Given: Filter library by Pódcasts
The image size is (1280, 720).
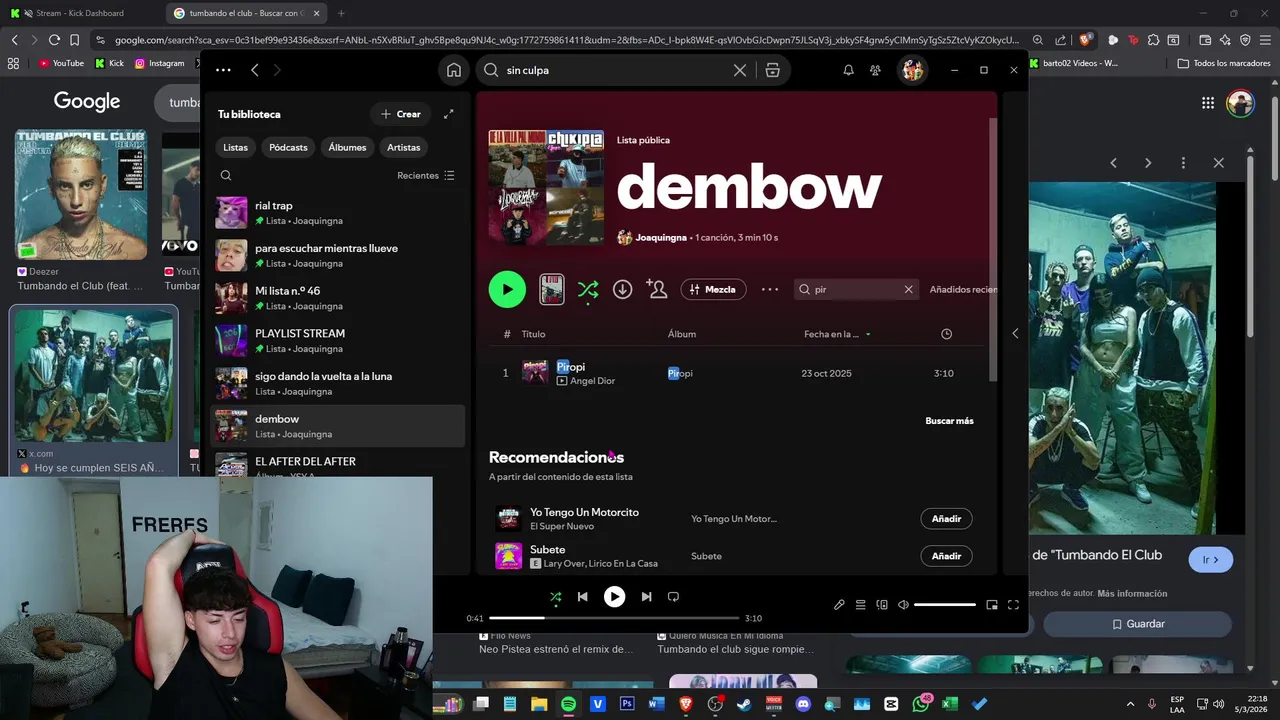Looking at the screenshot, I should pyautogui.click(x=288, y=147).
